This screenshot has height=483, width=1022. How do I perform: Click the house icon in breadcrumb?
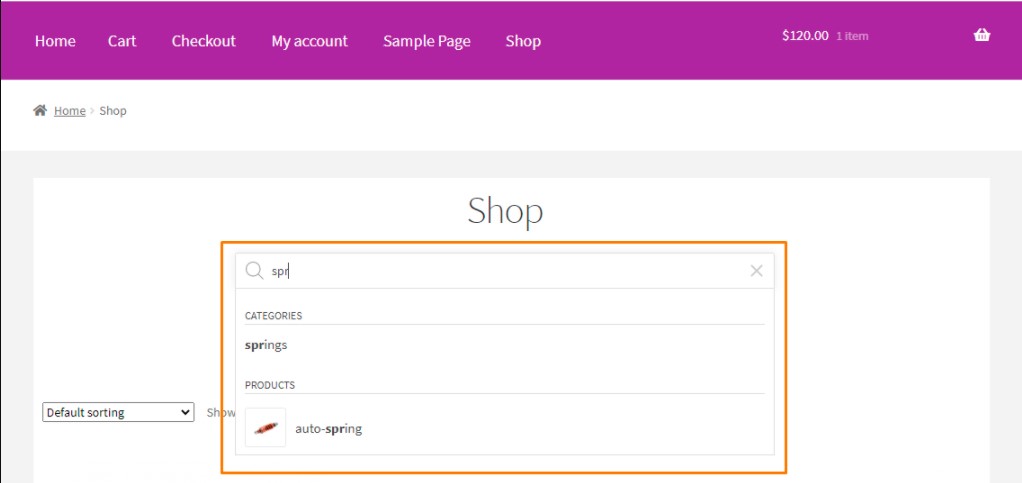pyautogui.click(x=40, y=111)
